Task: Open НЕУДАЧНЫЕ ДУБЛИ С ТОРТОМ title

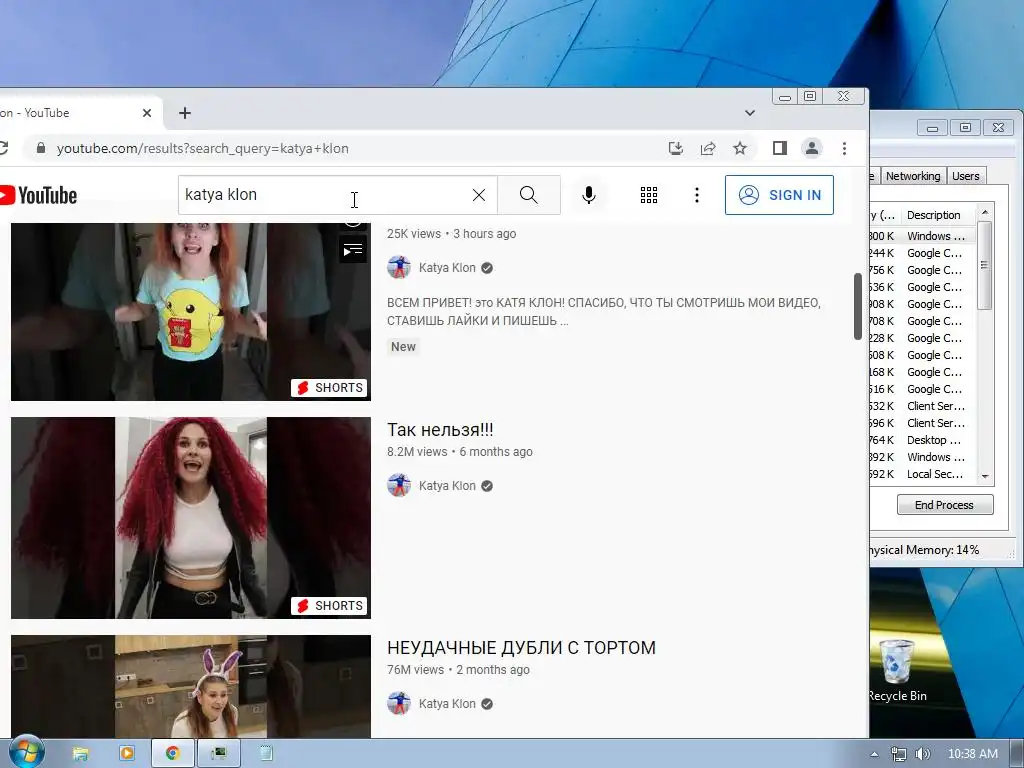Action: [521, 648]
